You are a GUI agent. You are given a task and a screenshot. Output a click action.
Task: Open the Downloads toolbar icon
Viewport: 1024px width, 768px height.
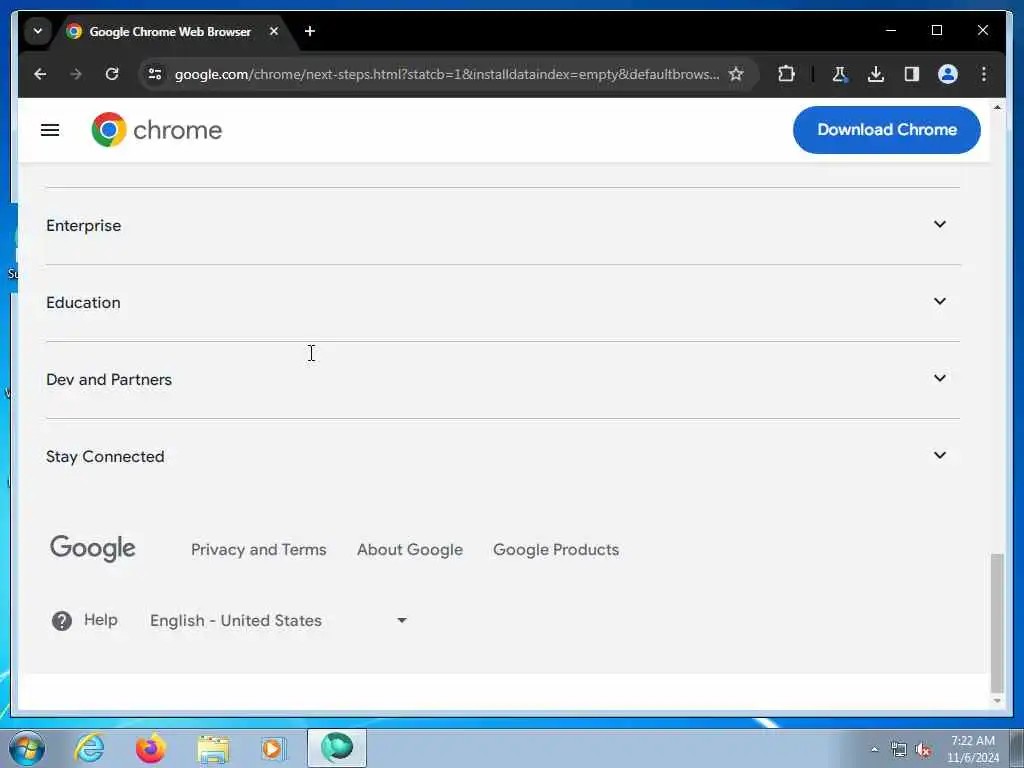tap(876, 74)
